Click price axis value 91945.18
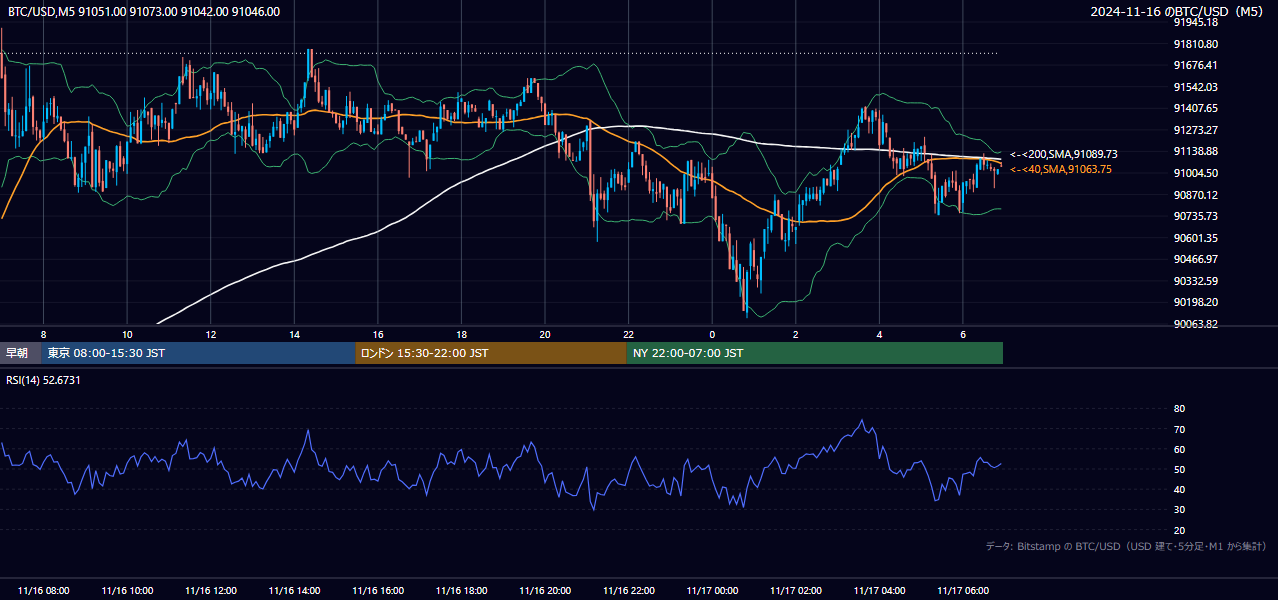 click(1195, 22)
